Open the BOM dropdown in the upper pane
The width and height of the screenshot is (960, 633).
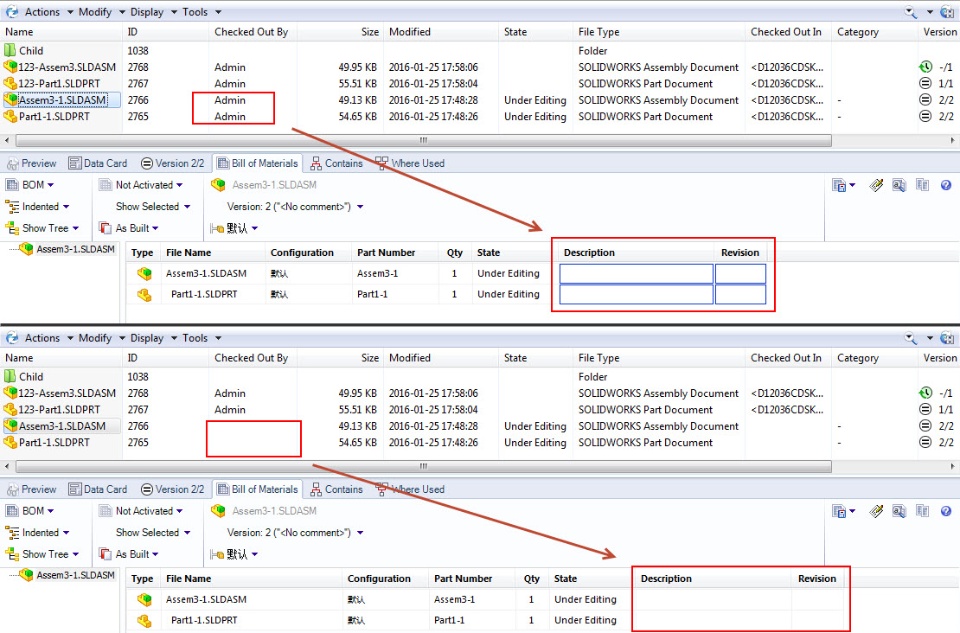[x=30, y=185]
